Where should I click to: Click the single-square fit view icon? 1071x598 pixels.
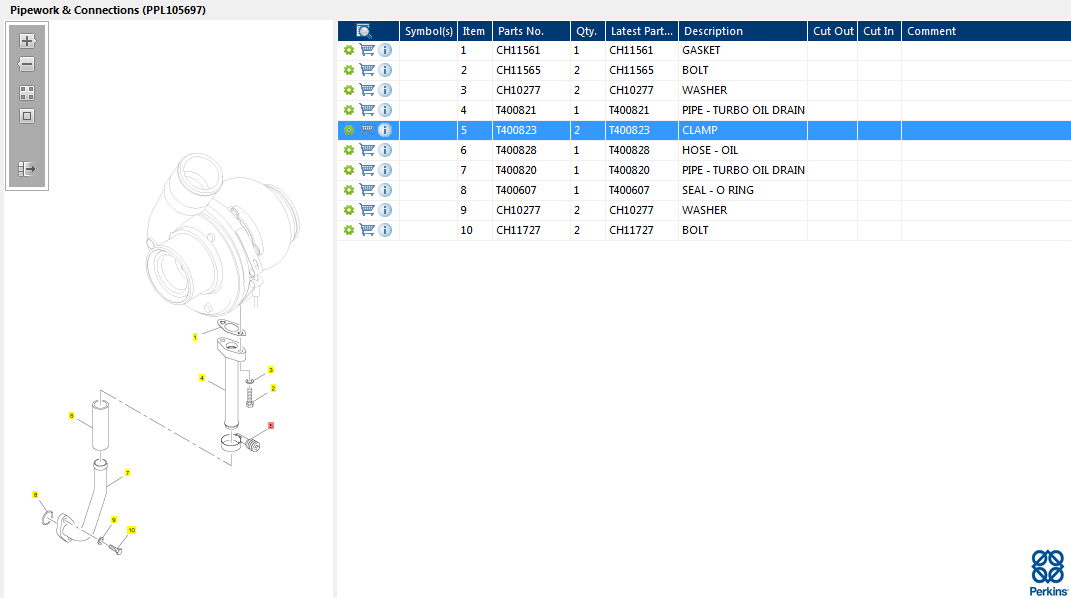click(x=27, y=116)
